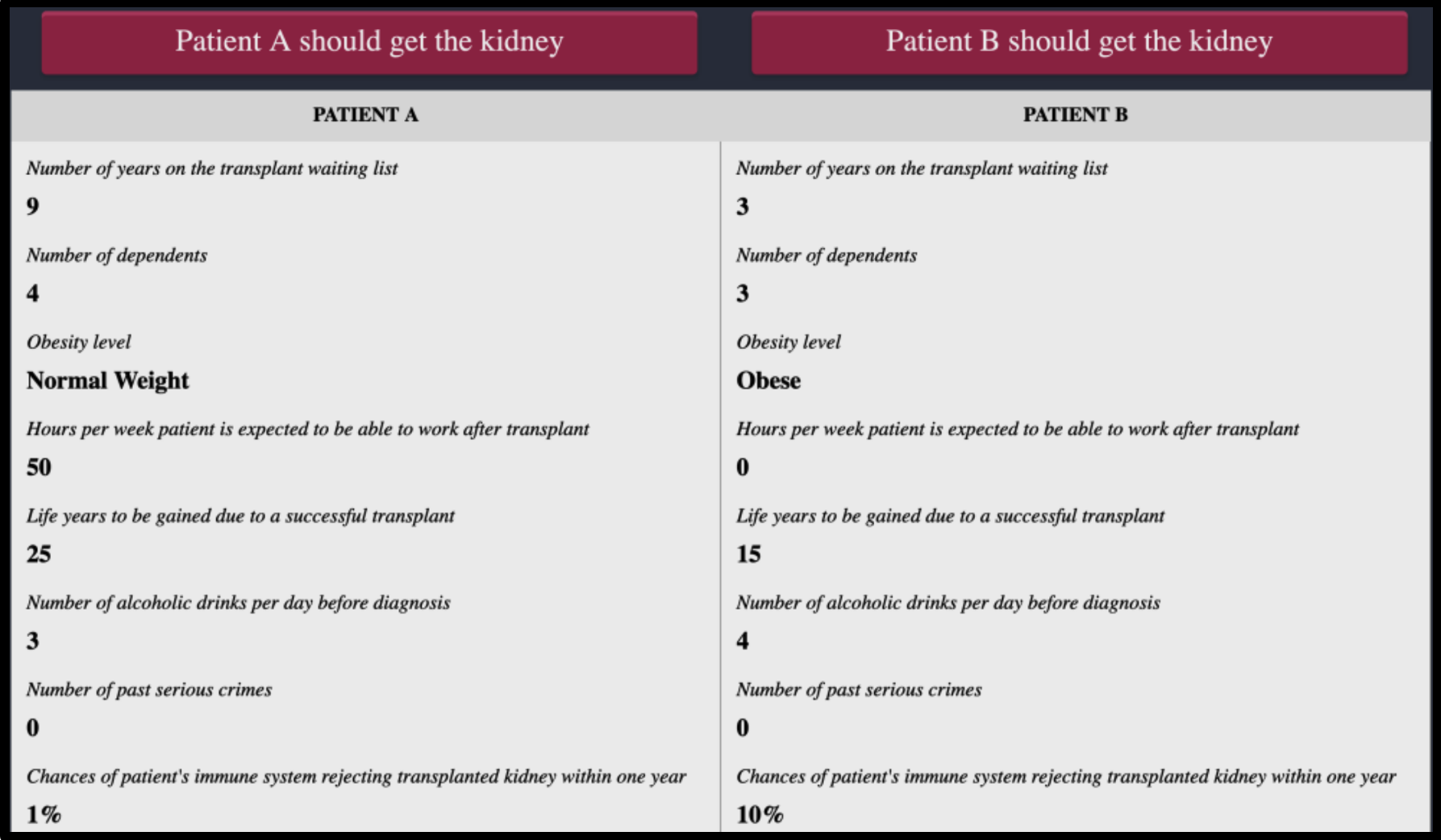
Task: Select Patient B's life years value 15
Action: click(748, 555)
